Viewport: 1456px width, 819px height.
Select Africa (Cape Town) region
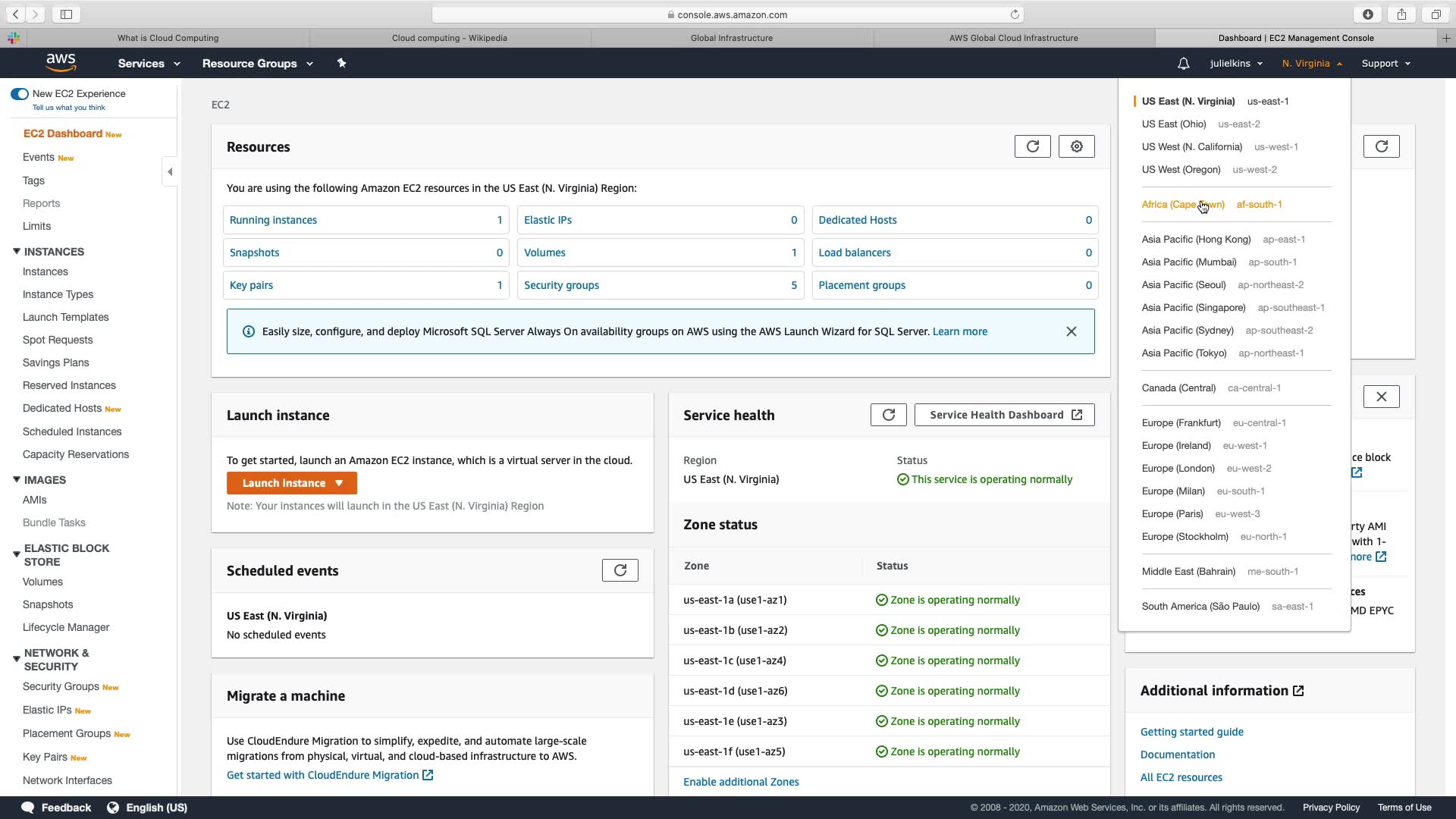pos(1182,205)
